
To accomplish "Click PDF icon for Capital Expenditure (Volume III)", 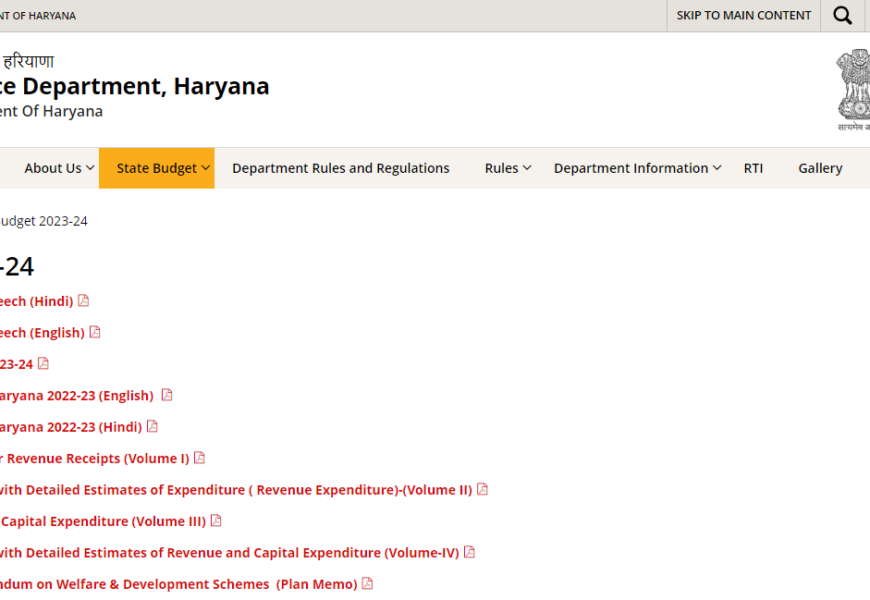I will coord(216,521).
